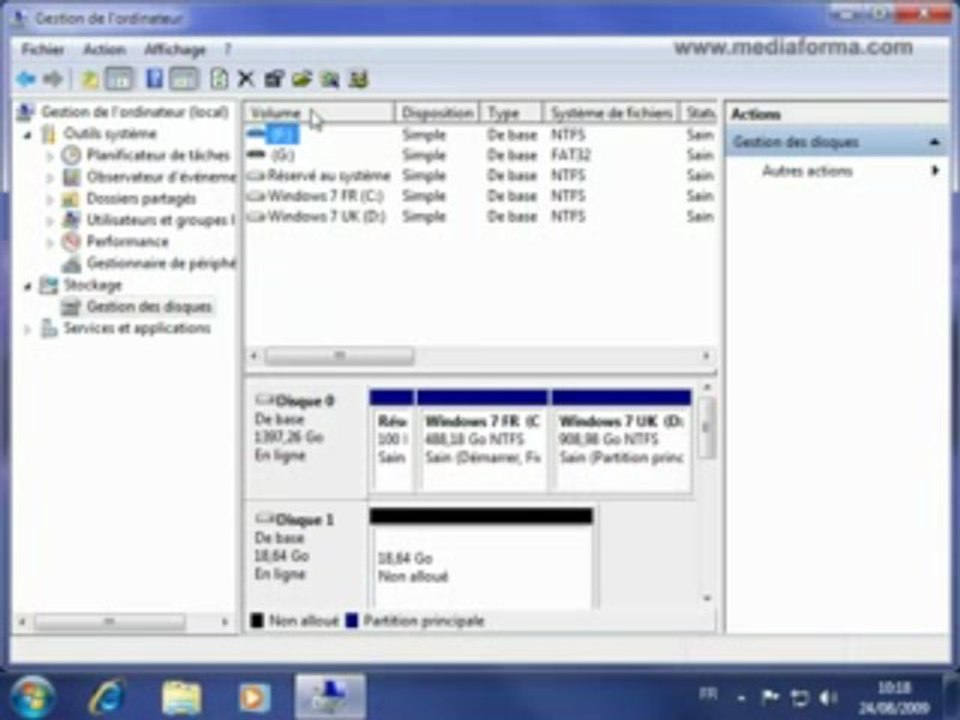Image resolution: width=960 pixels, height=720 pixels.
Task: Select the Planificateur de tâches clock icon
Action: 71,156
